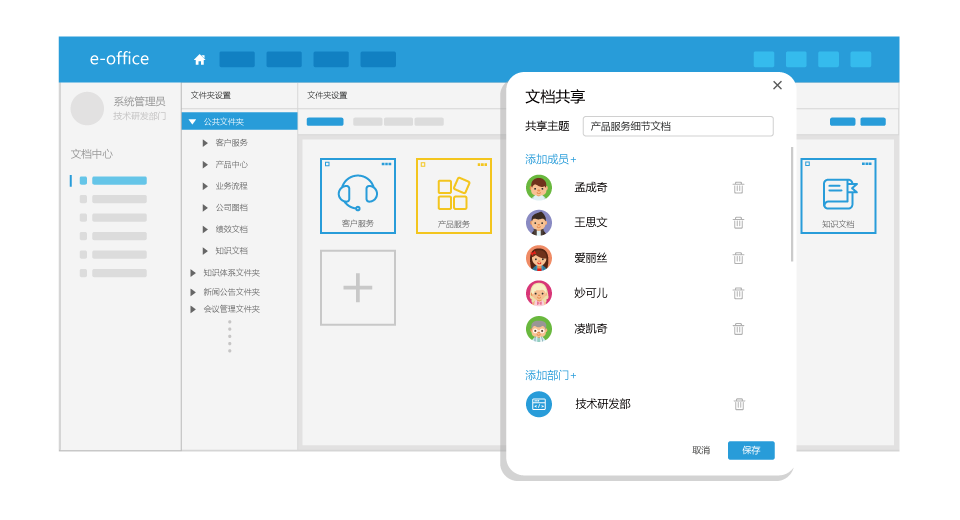The image size is (960, 520).
Task: Open the 知识文档 folder tile
Action: click(838, 196)
